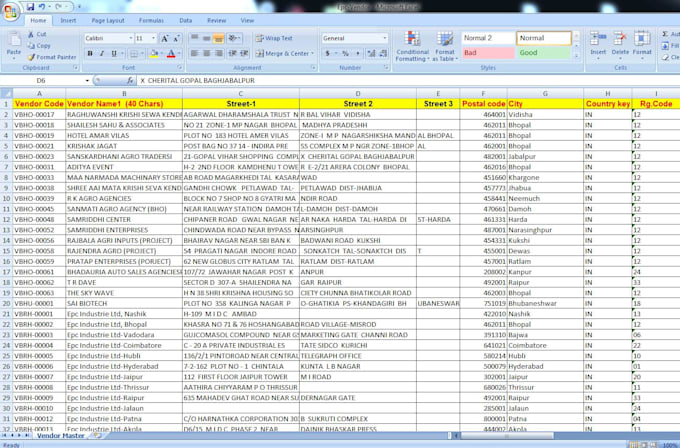Viewport: 680px width, 448px height.
Task: Toggle italic formatting
Action: [101, 54]
